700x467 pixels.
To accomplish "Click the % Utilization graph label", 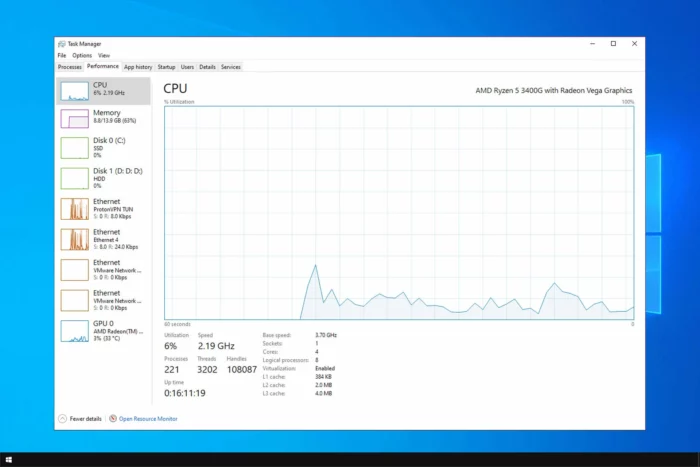I will (179, 102).
